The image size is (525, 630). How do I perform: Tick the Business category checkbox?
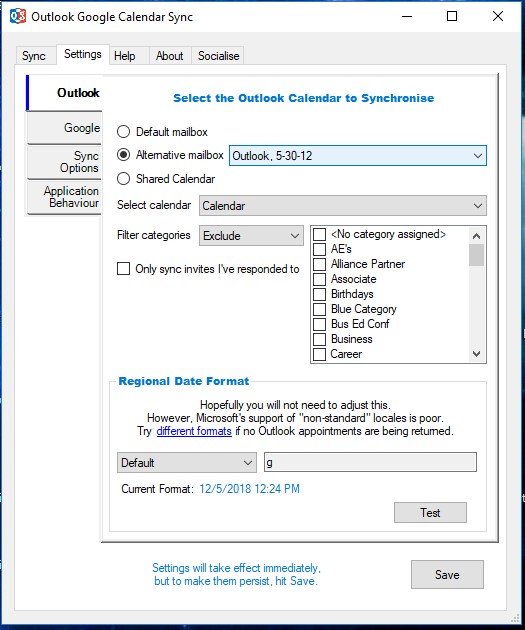[319, 339]
